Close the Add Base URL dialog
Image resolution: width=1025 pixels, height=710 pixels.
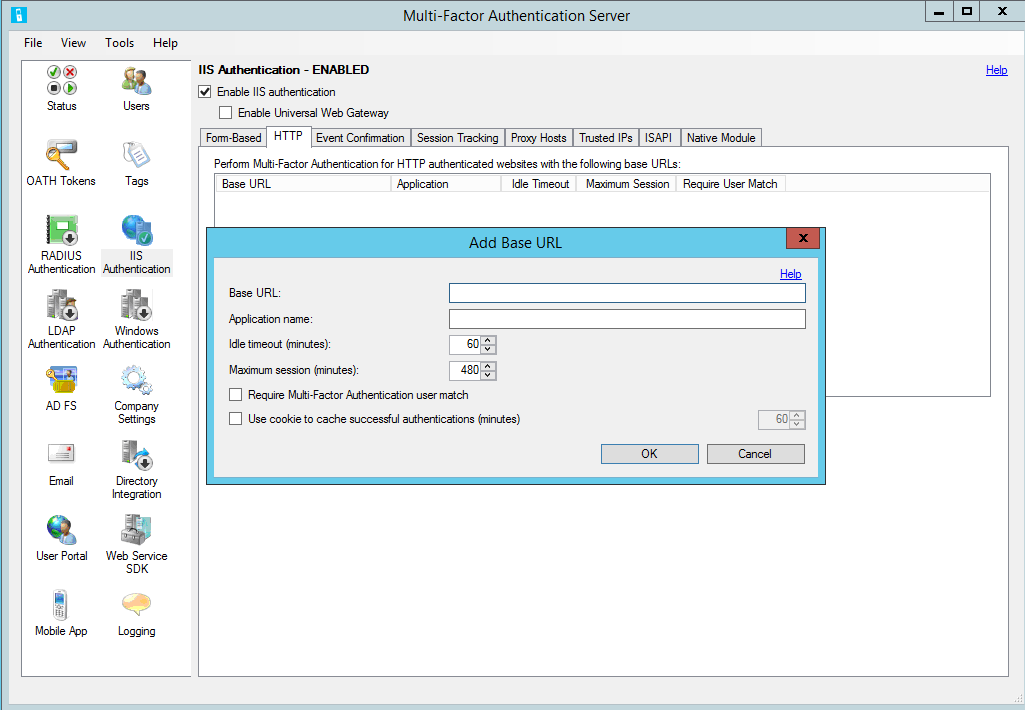[x=803, y=238]
